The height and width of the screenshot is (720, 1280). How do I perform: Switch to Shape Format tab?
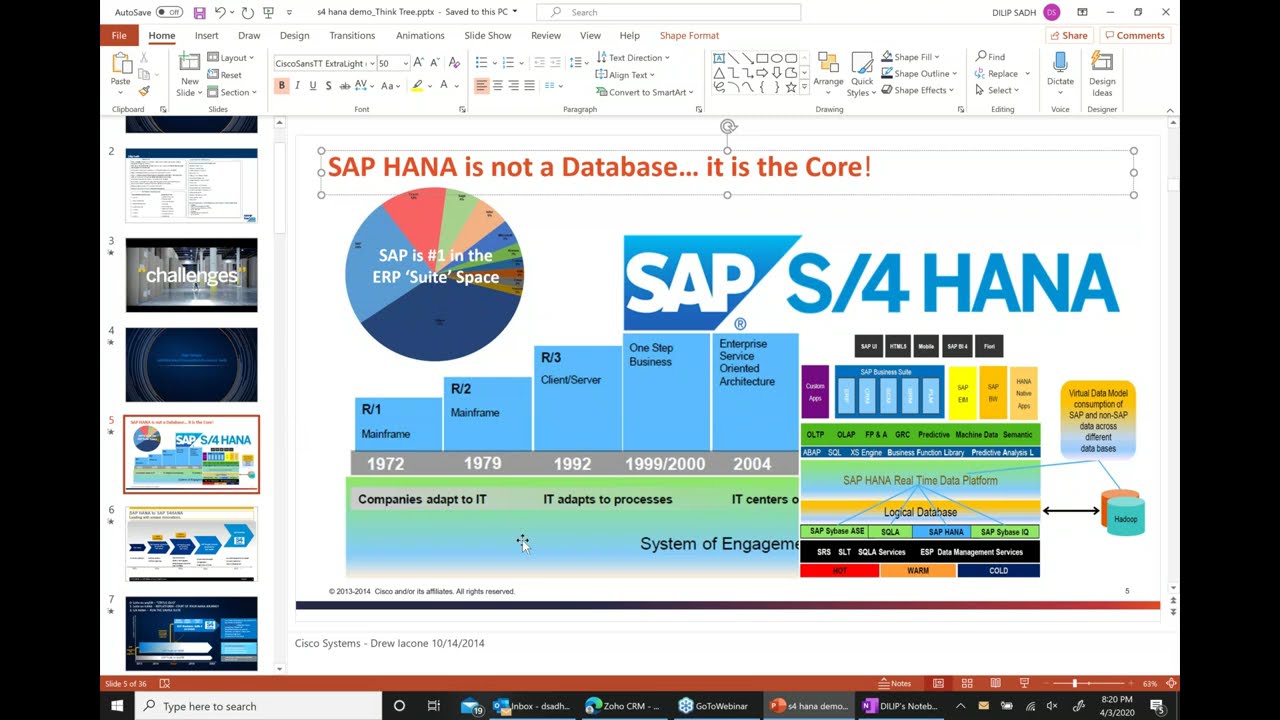689,35
